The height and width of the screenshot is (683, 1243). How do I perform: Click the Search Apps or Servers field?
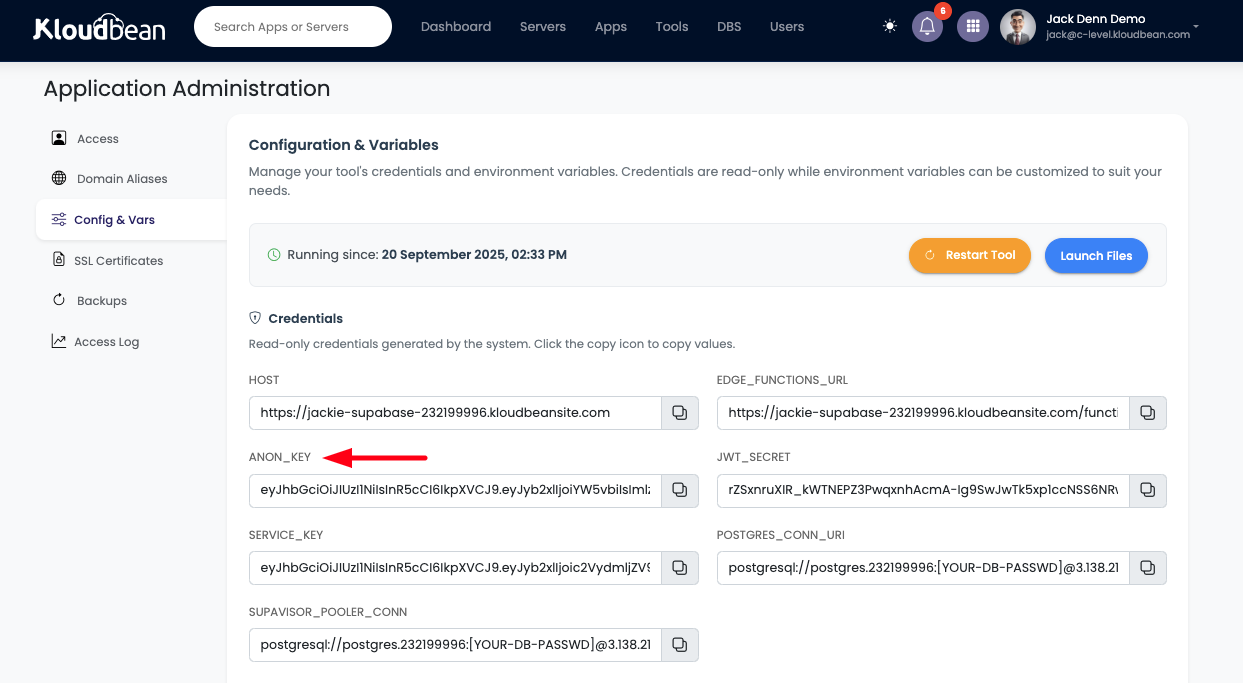click(x=292, y=27)
